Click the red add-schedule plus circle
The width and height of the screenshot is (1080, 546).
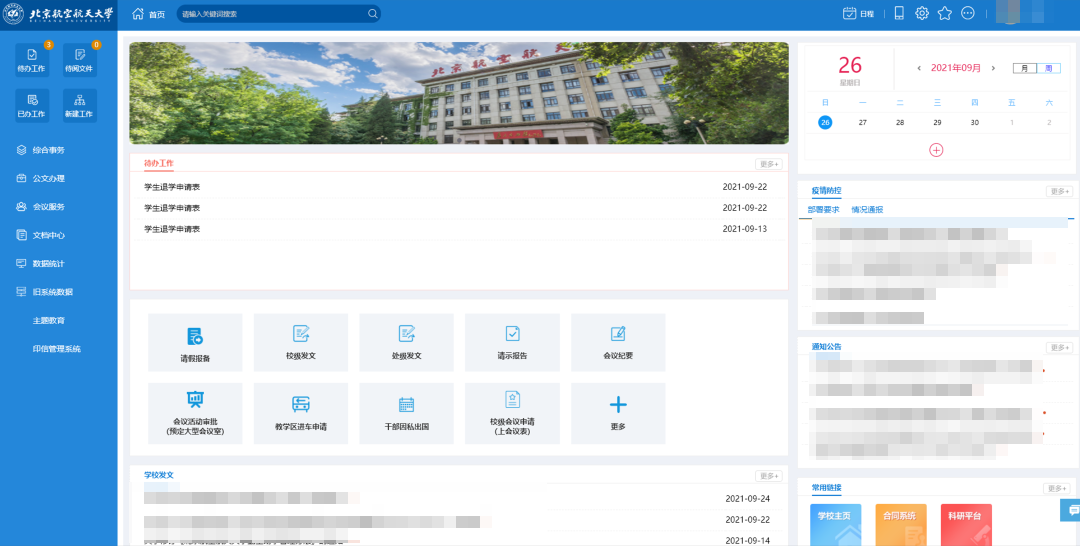pyautogui.click(x=936, y=150)
